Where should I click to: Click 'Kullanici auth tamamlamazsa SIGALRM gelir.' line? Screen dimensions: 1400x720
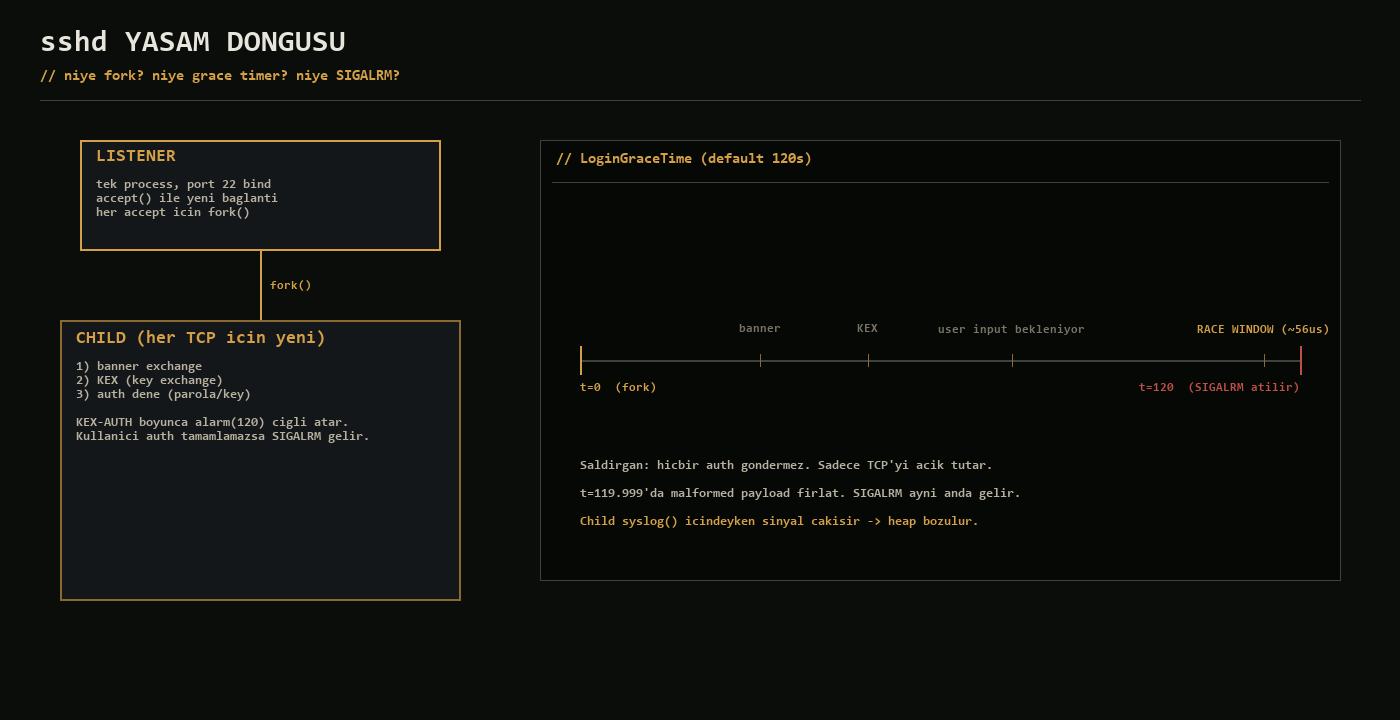[x=223, y=436]
